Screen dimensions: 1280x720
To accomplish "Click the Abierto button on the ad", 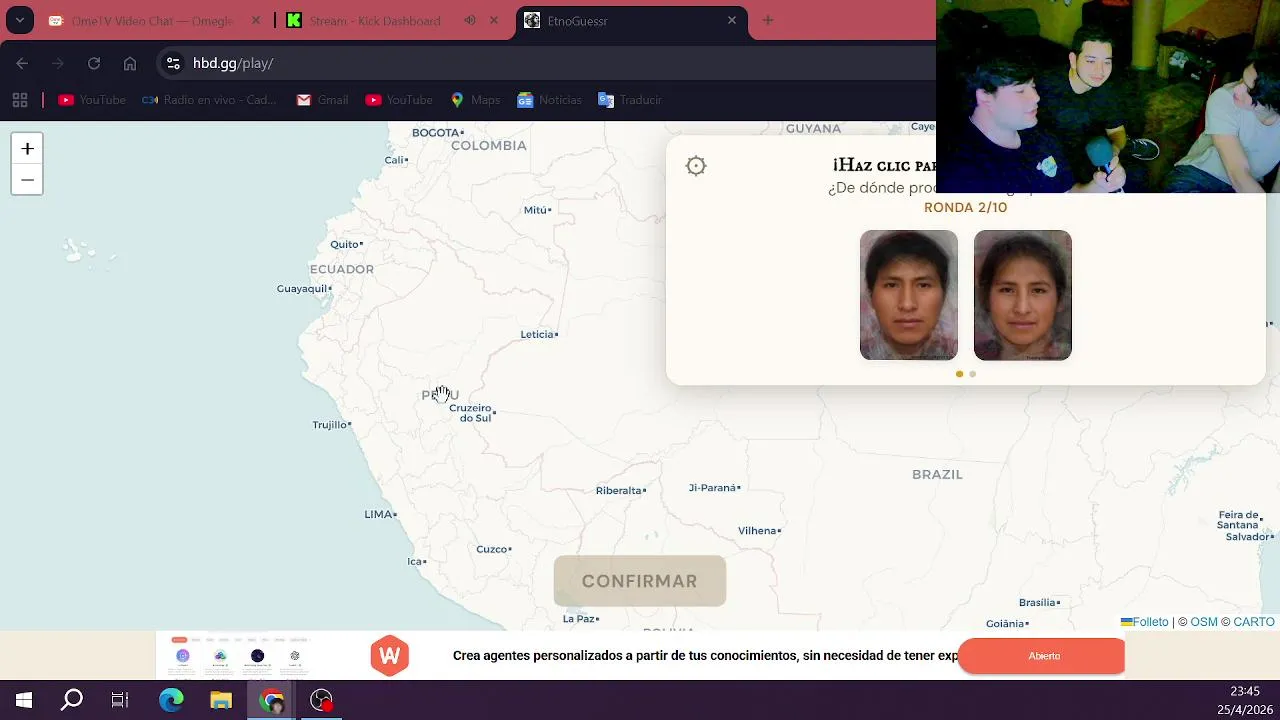I will [1042, 656].
